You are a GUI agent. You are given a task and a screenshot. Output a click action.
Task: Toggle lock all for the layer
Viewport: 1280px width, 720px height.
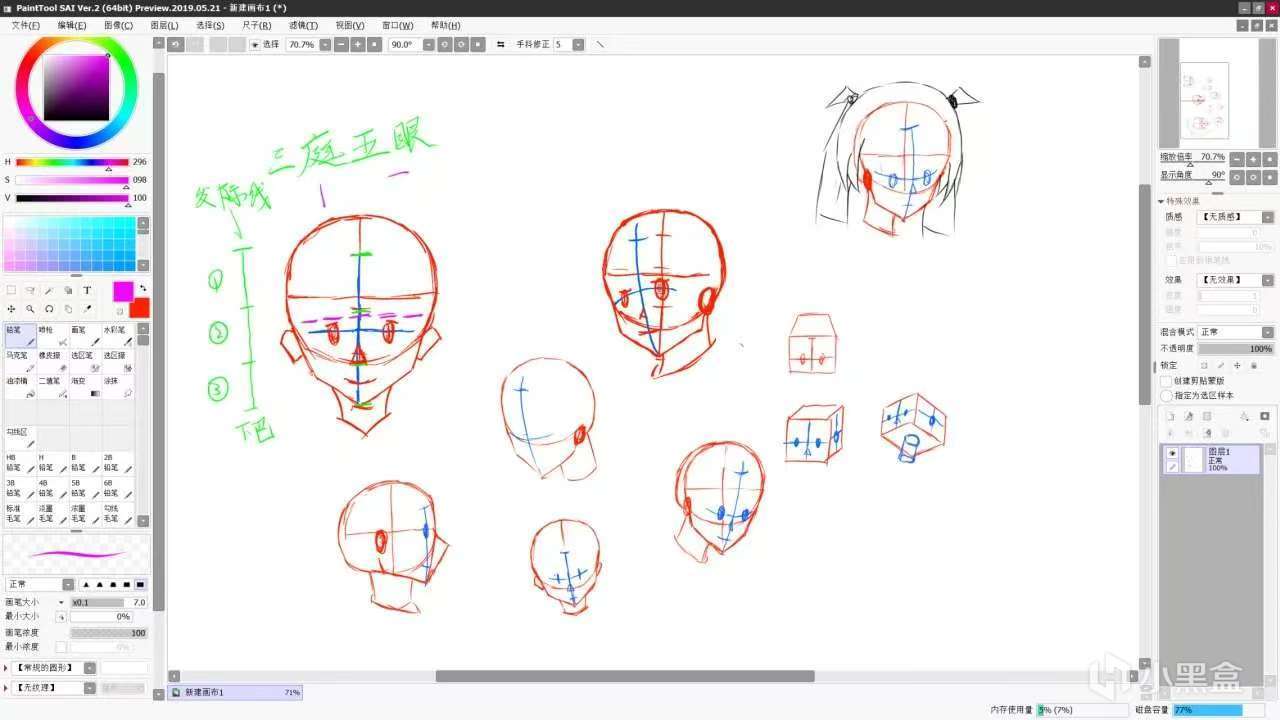[1253, 365]
